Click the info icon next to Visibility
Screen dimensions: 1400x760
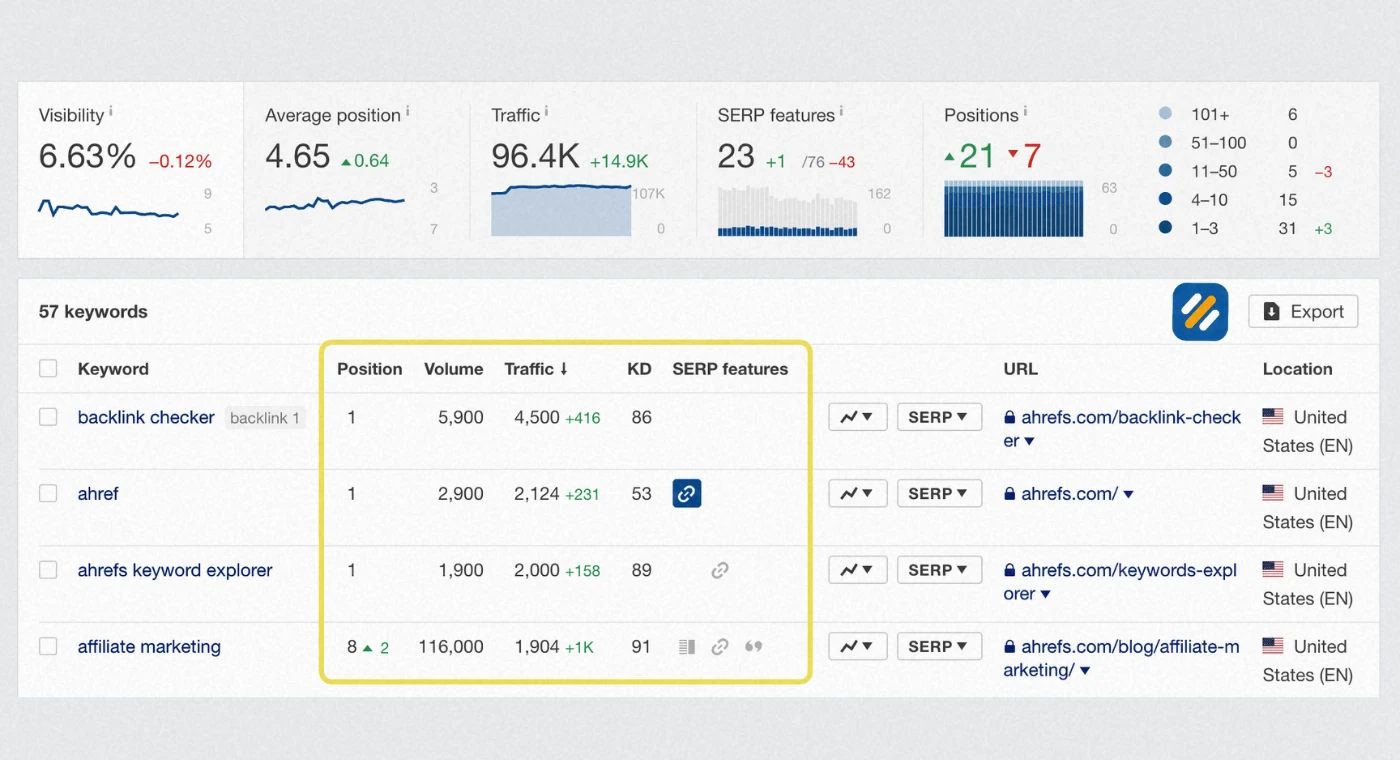(110, 110)
